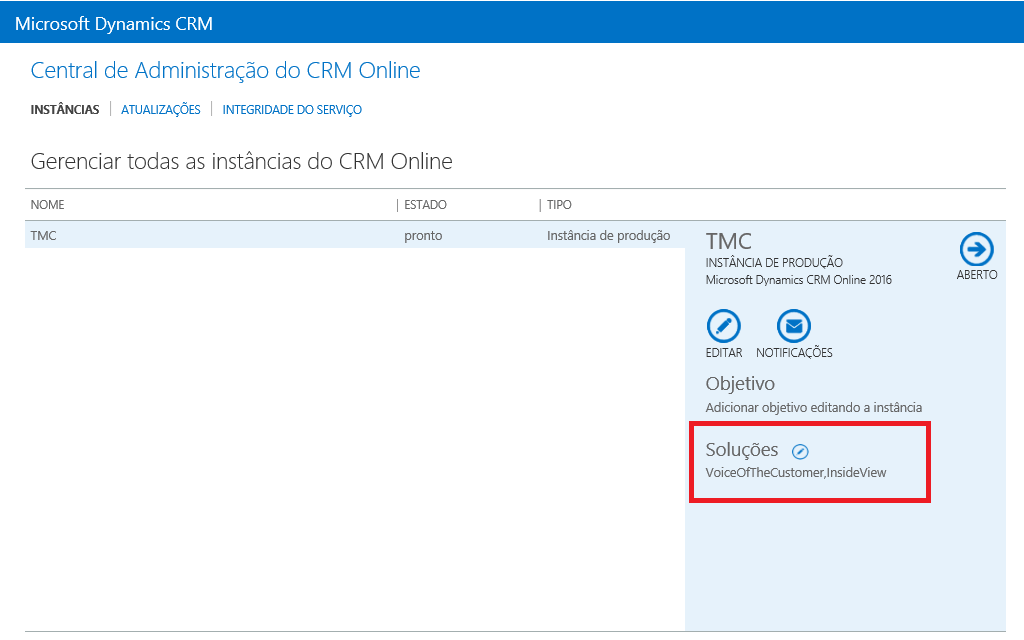Click the Editar pencil icon
1024x640 pixels.
[x=723, y=326]
